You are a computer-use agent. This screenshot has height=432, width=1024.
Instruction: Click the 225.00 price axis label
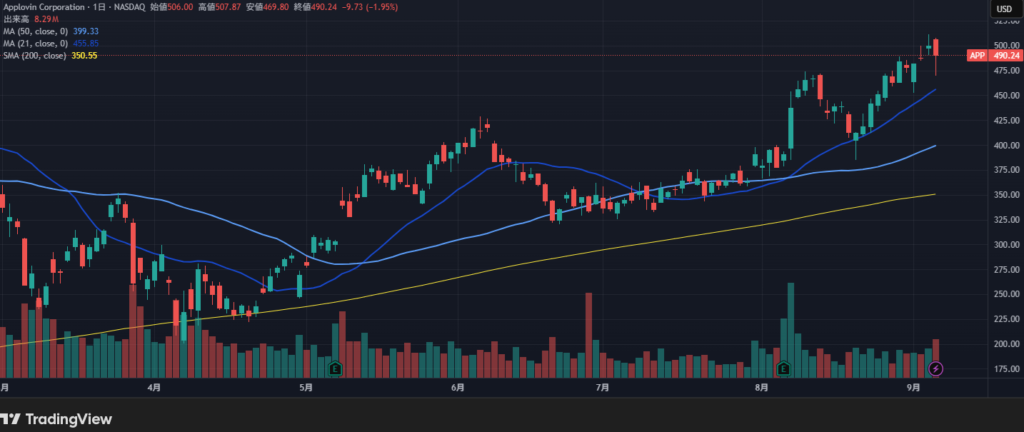[x=1006, y=319]
